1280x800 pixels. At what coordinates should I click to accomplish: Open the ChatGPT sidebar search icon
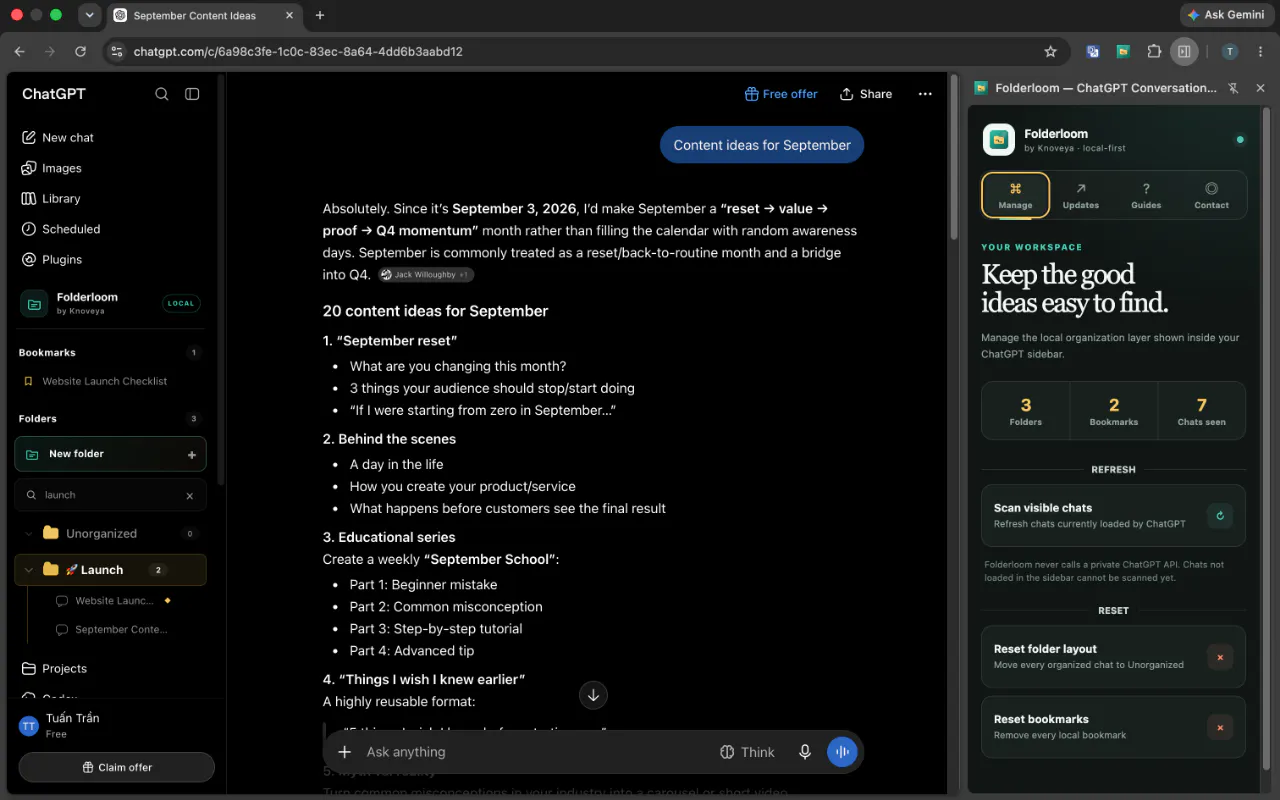161,94
